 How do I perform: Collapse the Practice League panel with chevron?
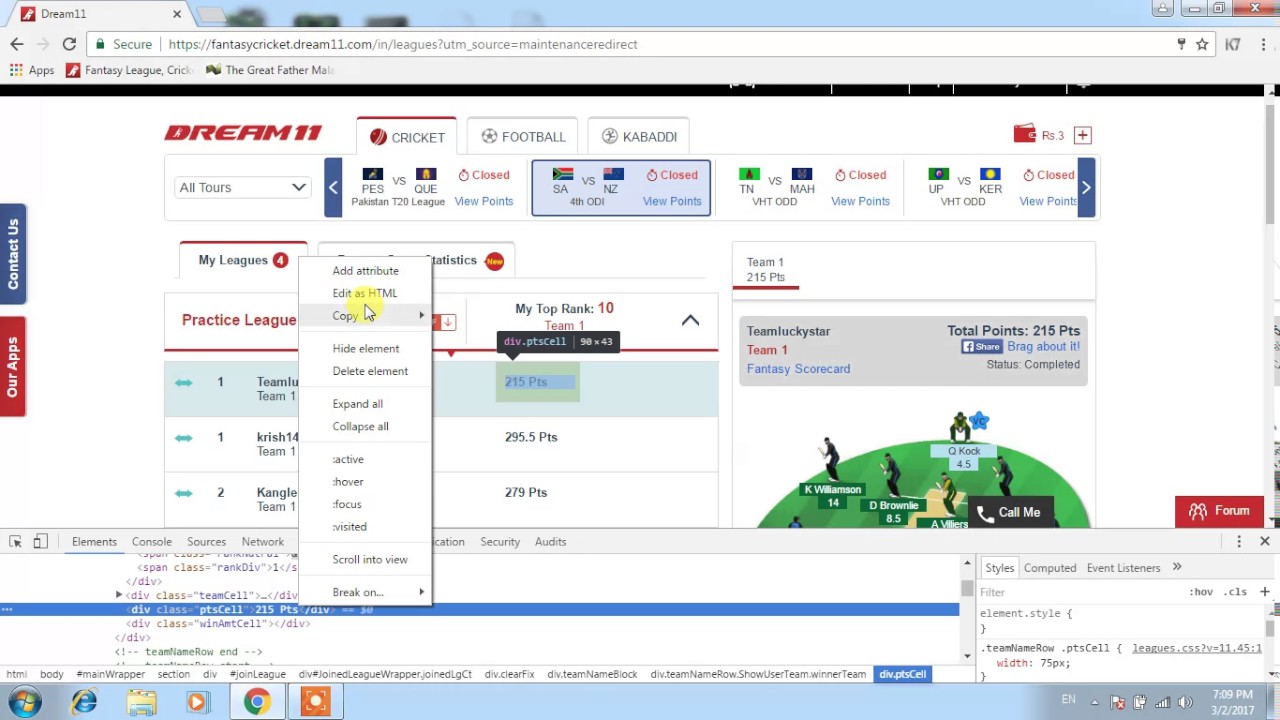[x=690, y=320]
